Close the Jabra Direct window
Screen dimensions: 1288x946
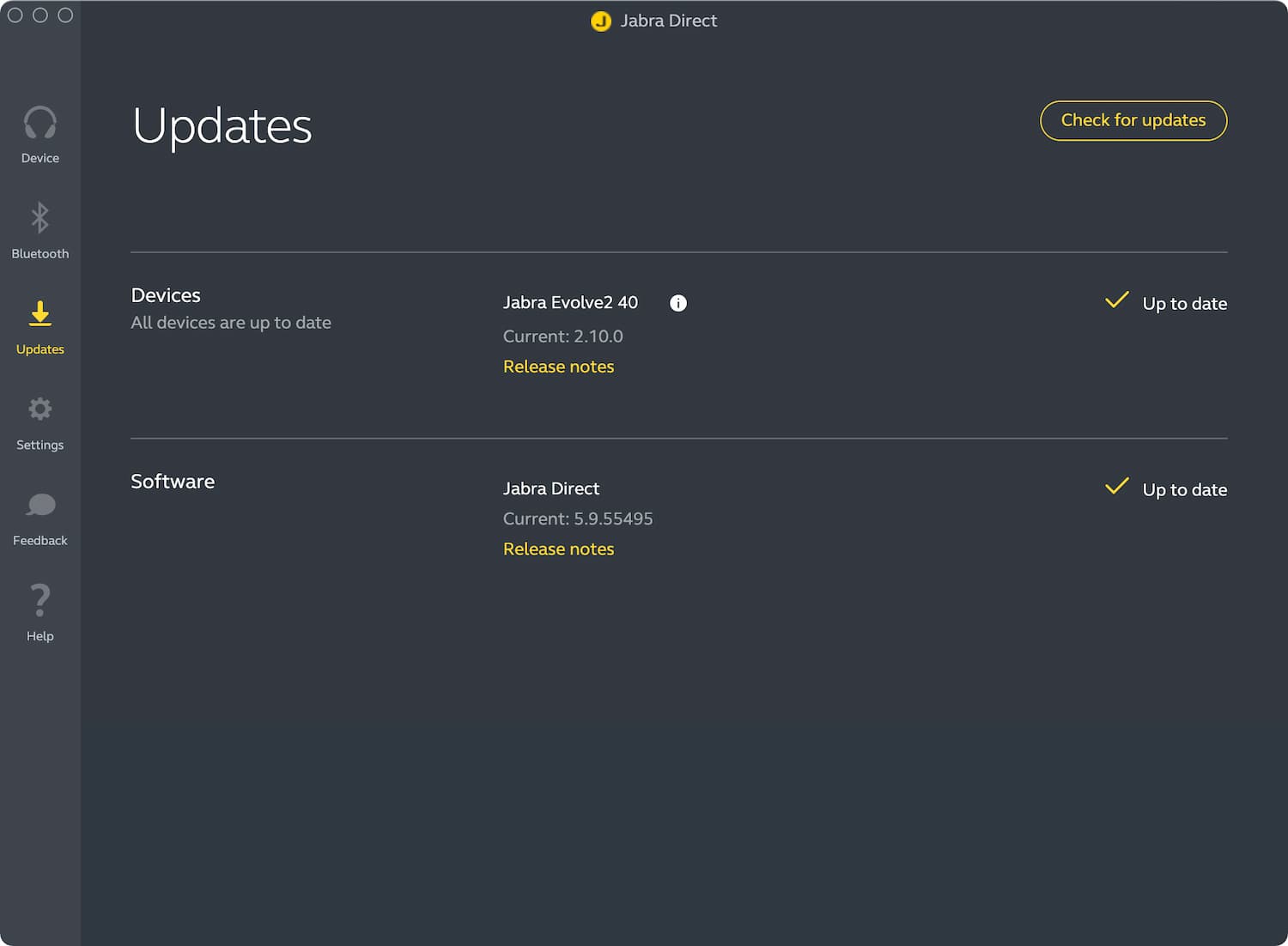tap(15, 15)
